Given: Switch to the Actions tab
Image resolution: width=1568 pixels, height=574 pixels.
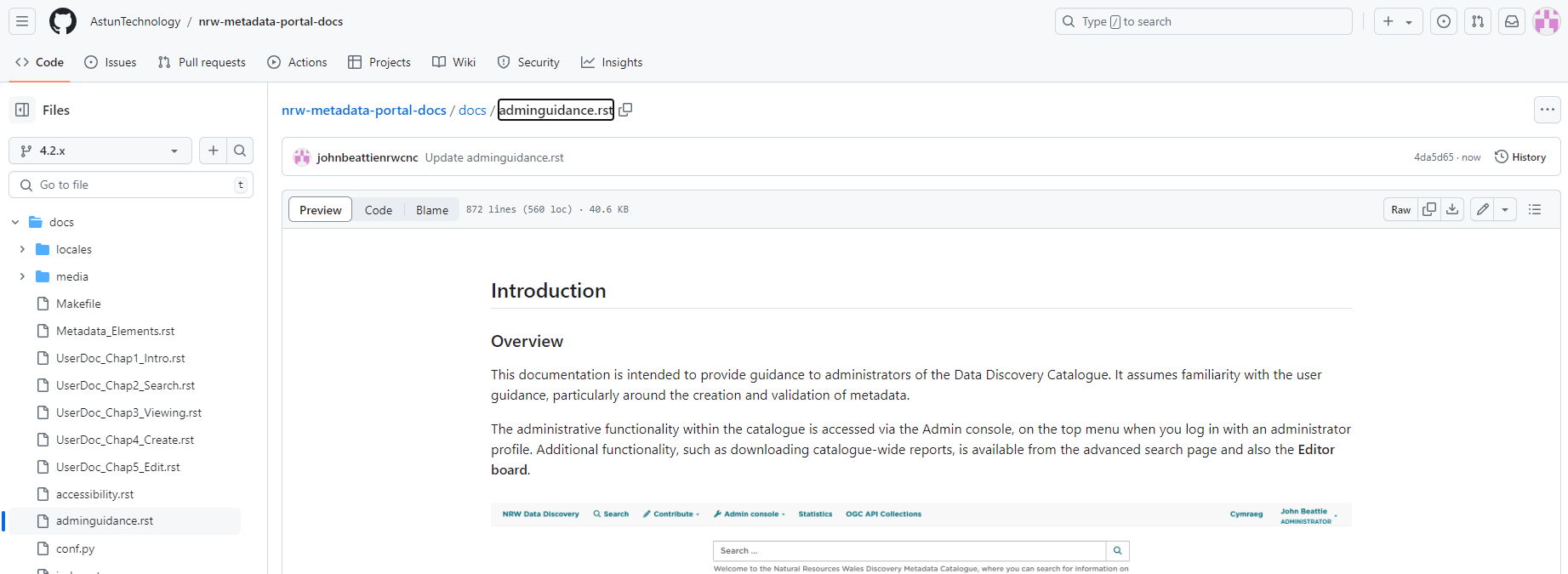Looking at the screenshot, I should [297, 62].
